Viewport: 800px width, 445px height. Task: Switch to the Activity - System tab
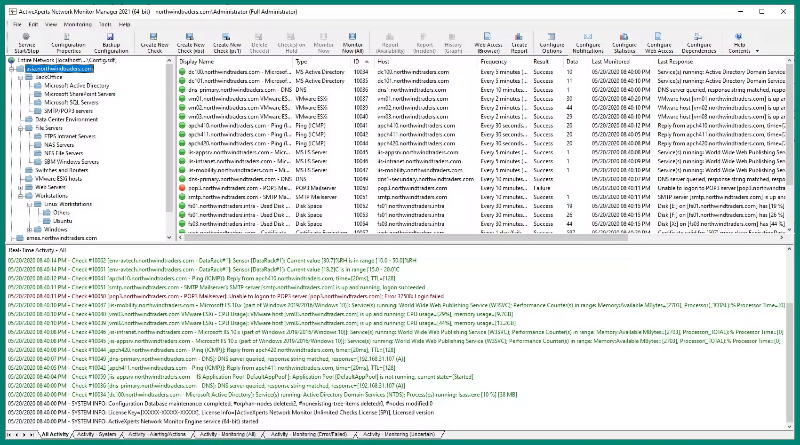click(96, 434)
